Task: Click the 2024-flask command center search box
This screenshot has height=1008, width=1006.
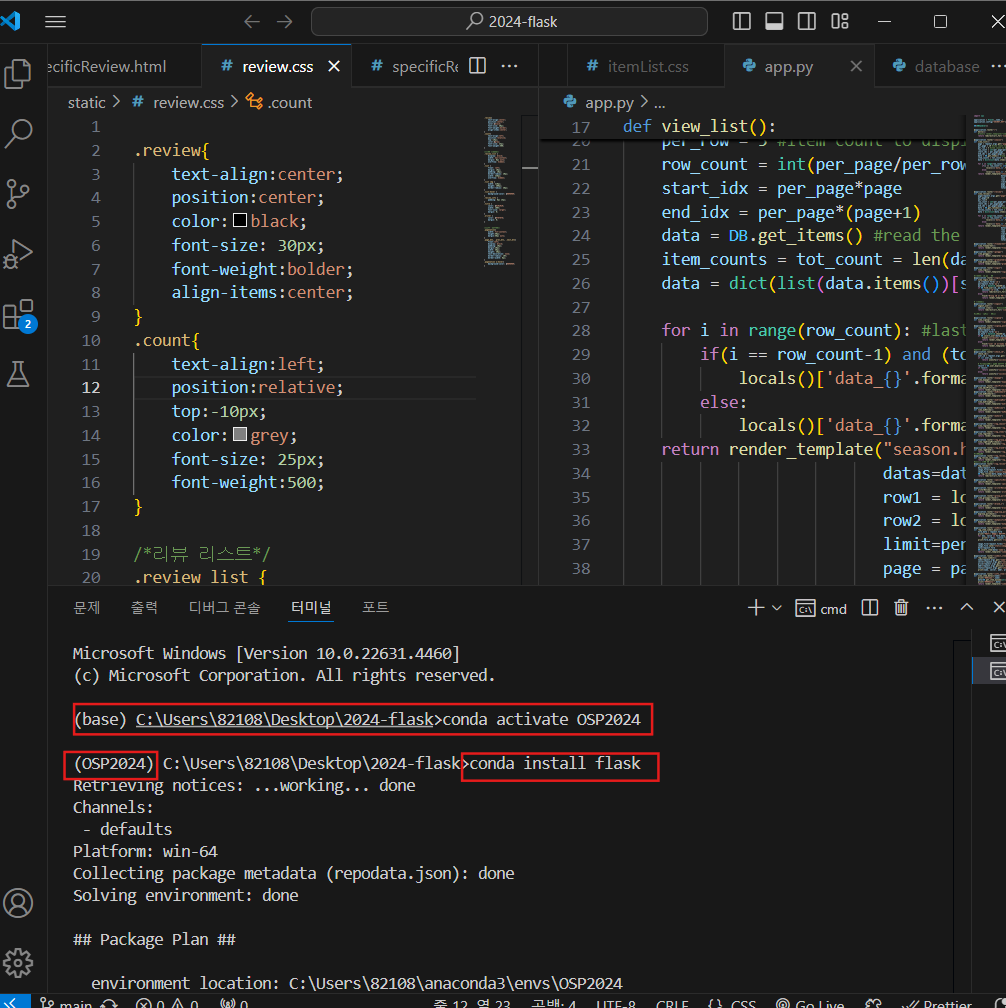Action: (509, 22)
